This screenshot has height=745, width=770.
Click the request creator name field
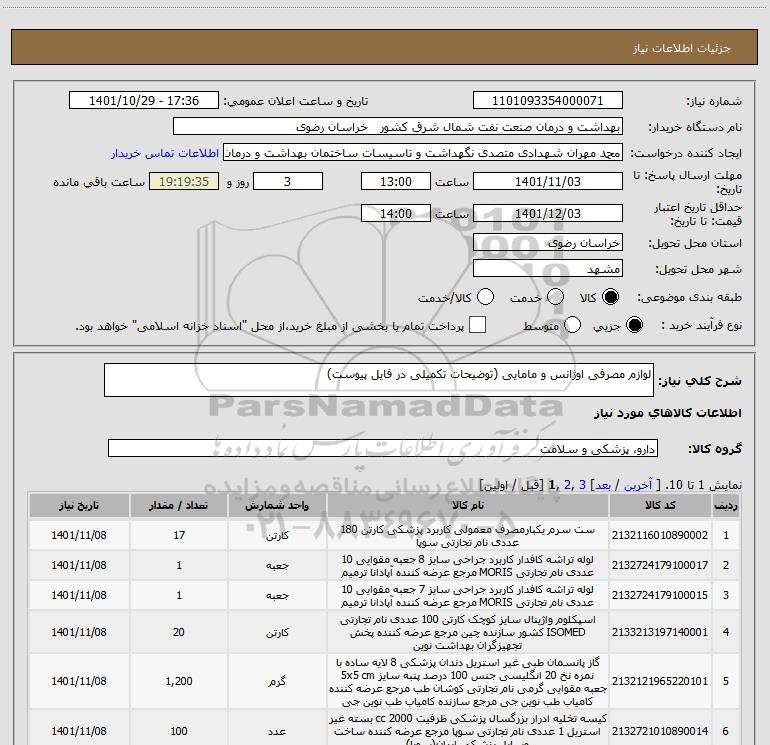point(422,153)
